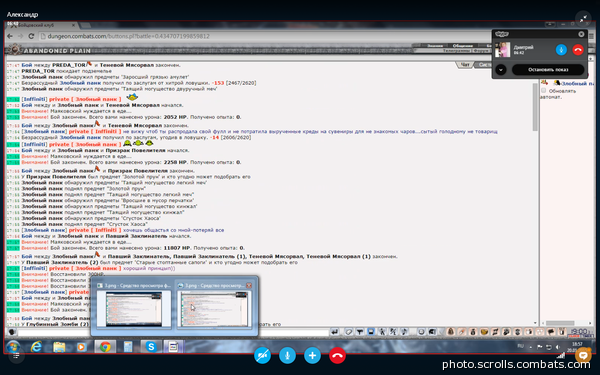
Task: Mute microphone in the small Skype call popup
Action: 561,50
